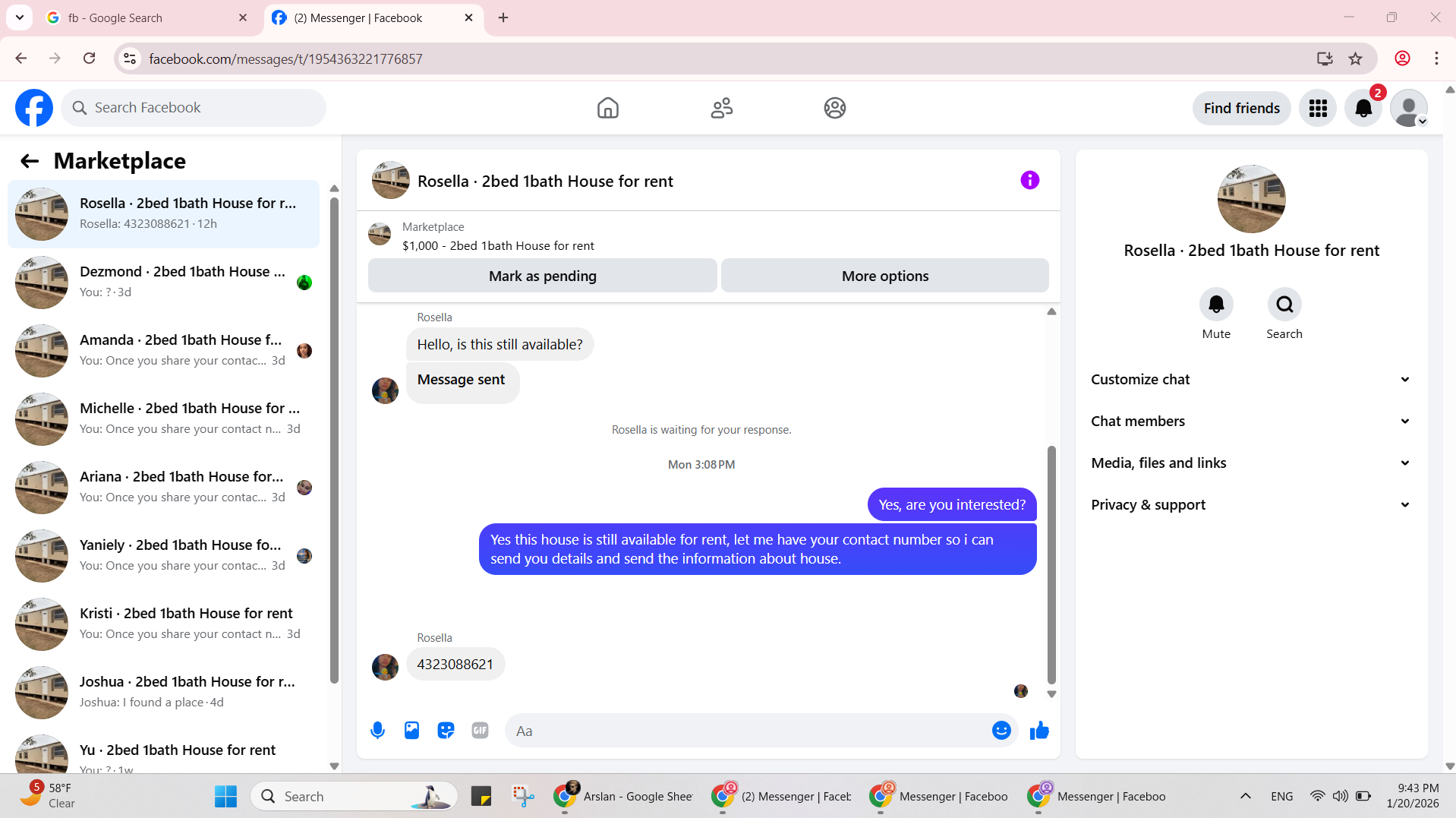Viewport: 1456px width, 818px height.
Task: Open the Groups icon in top navigation
Action: (x=835, y=108)
